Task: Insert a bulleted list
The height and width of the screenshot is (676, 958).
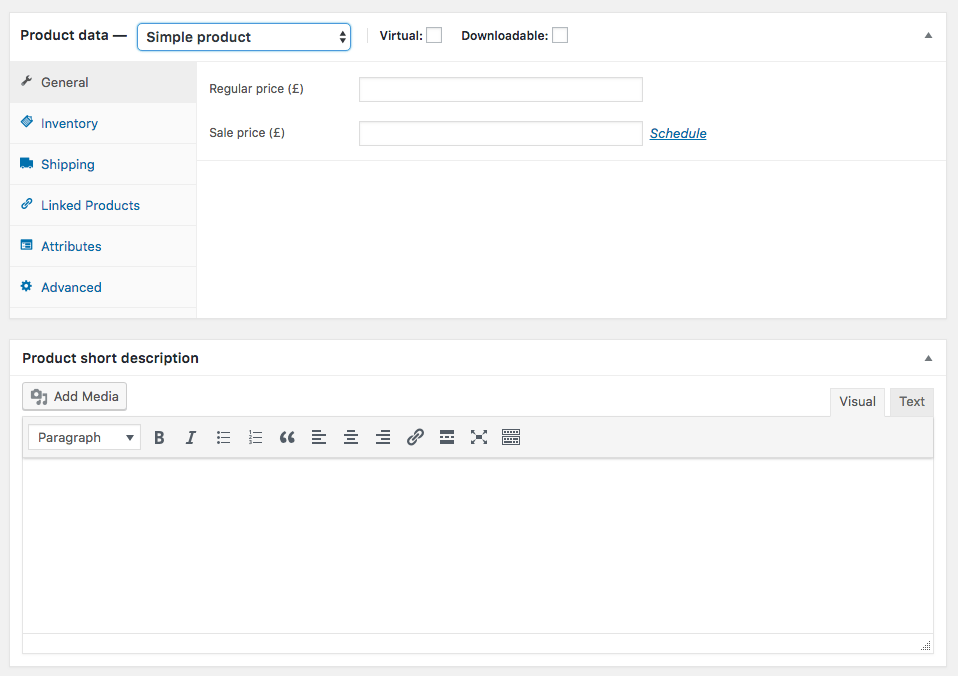Action: (x=223, y=437)
